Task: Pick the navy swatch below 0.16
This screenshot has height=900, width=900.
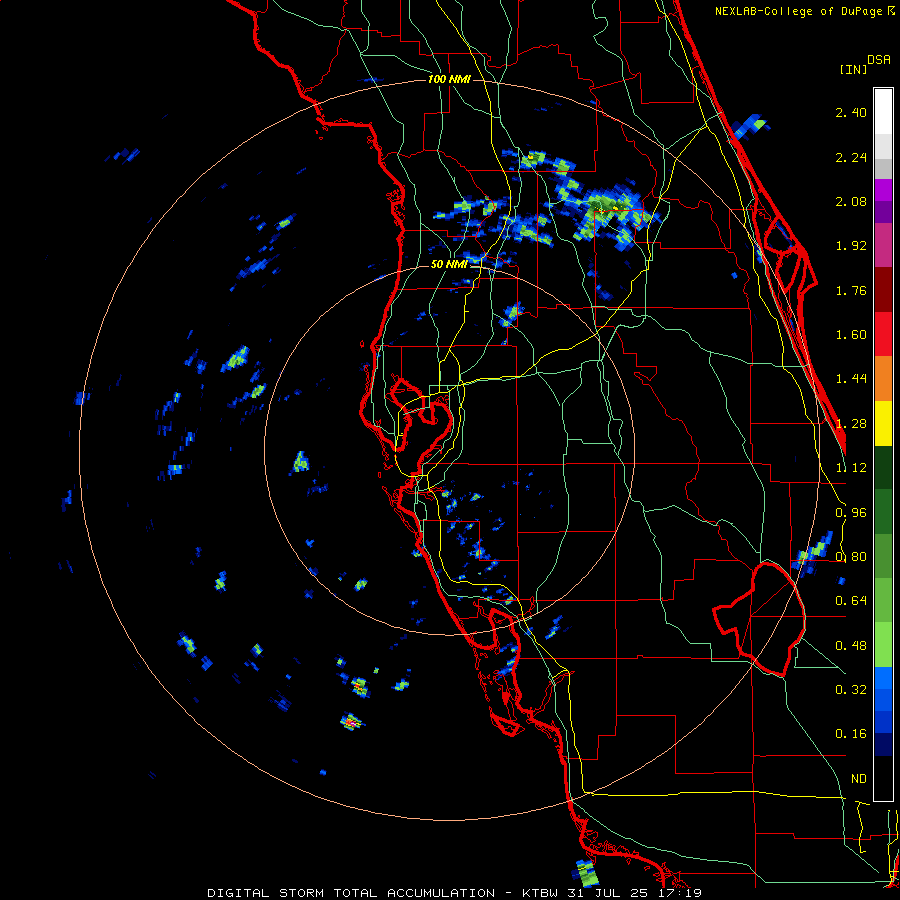Action: click(x=883, y=744)
